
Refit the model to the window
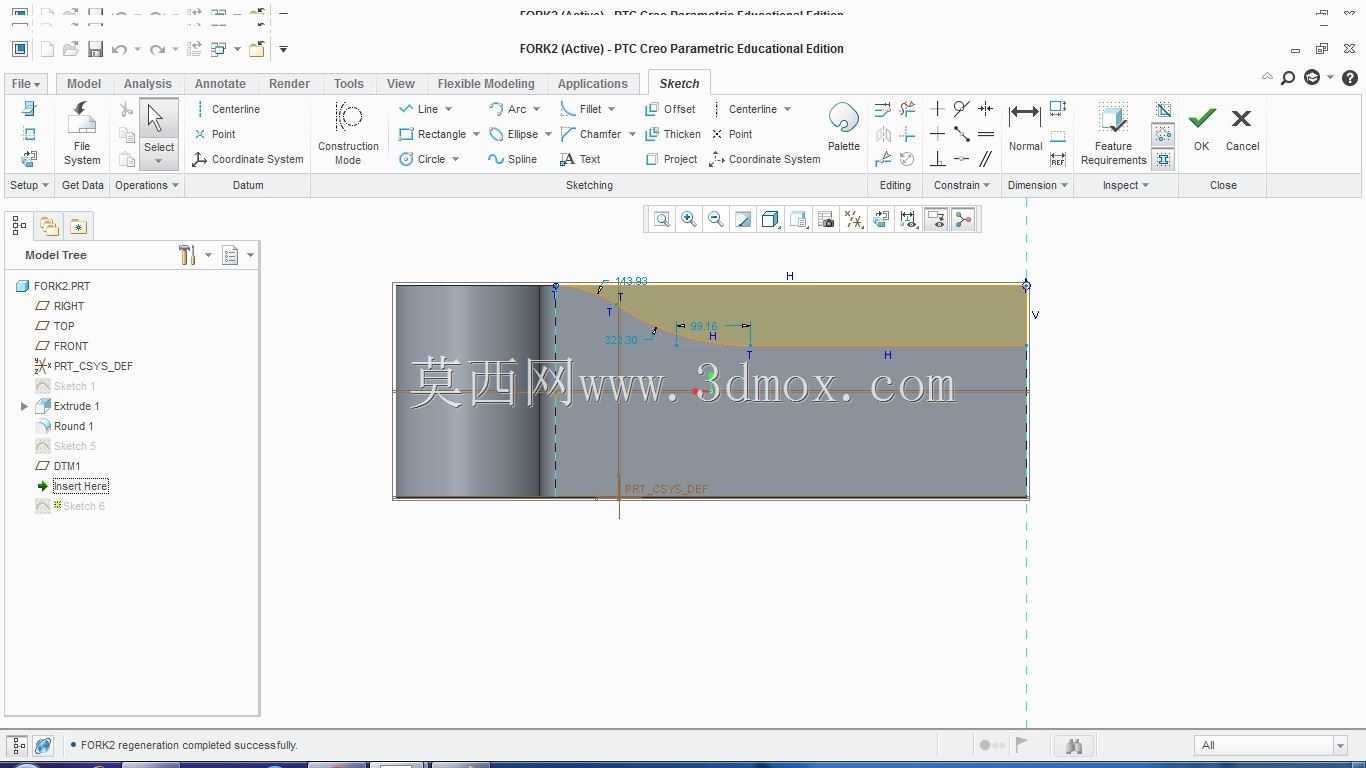click(662, 220)
